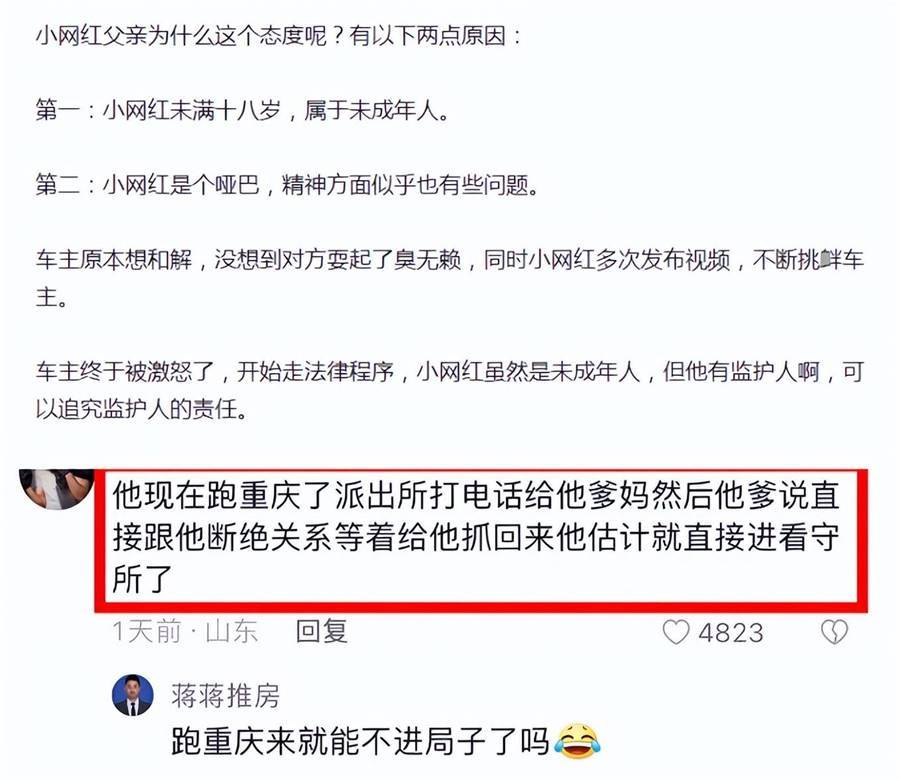
Task: Select the line starting 第一
Action: coord(242,110)
